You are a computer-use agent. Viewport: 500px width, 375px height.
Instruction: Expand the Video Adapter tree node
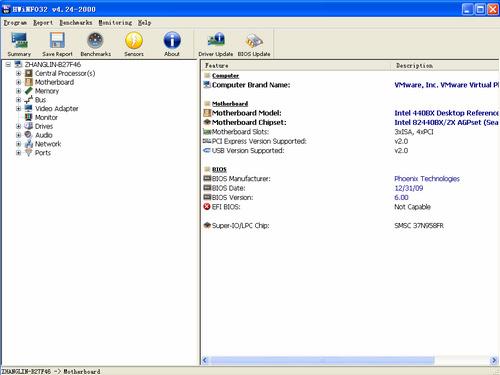tap(19, 108)
